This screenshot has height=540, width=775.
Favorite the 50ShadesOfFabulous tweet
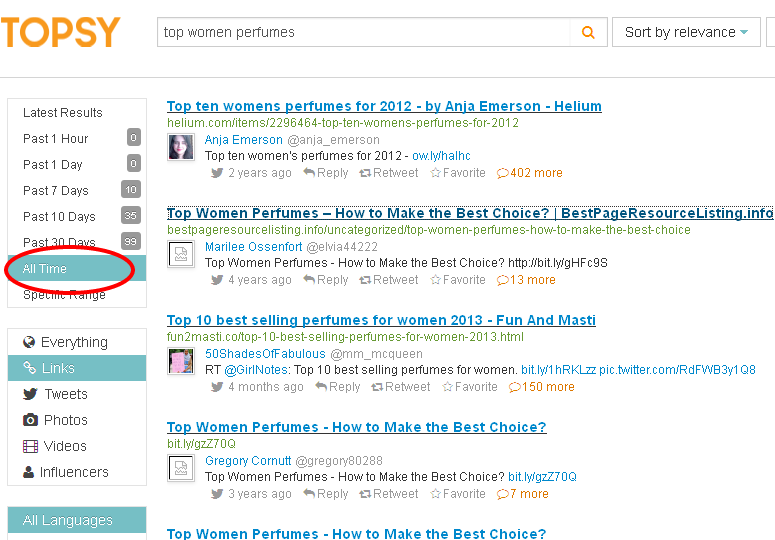(x=469, y=387)
